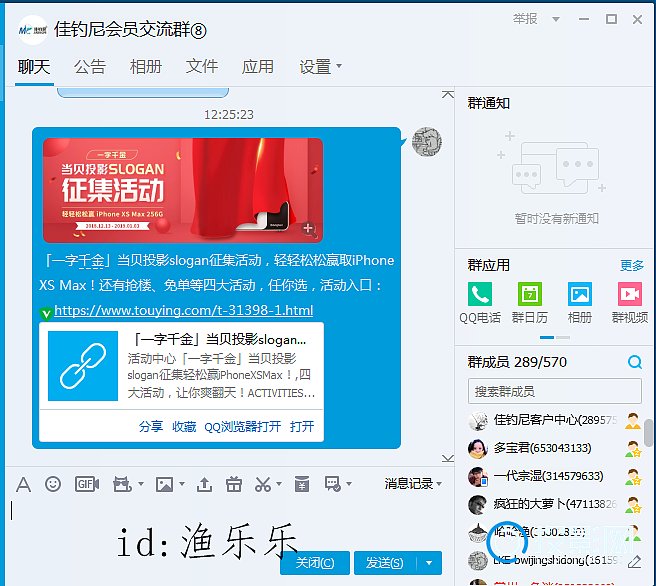Click the upload file icon
The height and width of the screenshot is (586, 656).
(x=204, y=484)
